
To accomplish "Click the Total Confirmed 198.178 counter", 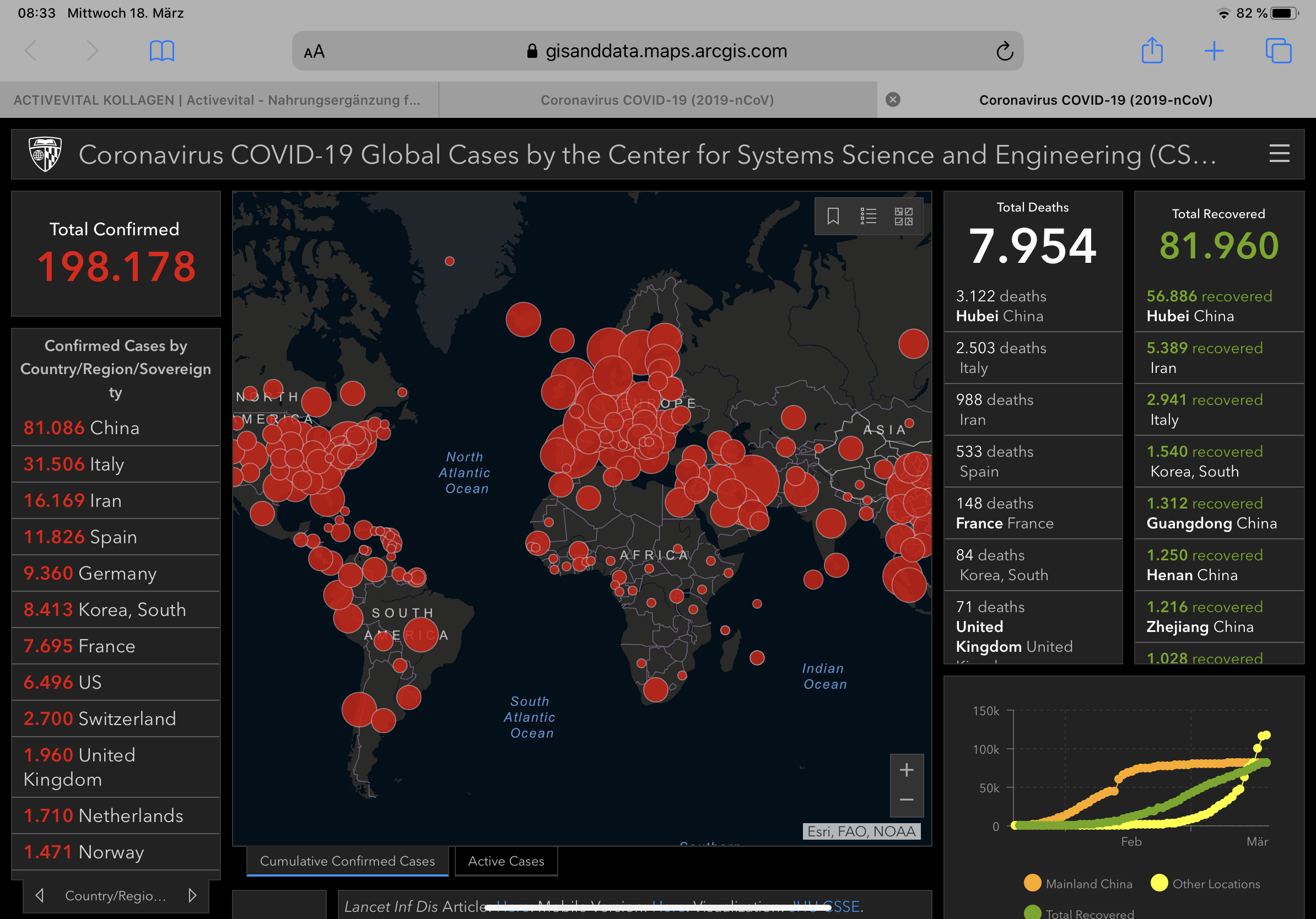I will [116, 254].
